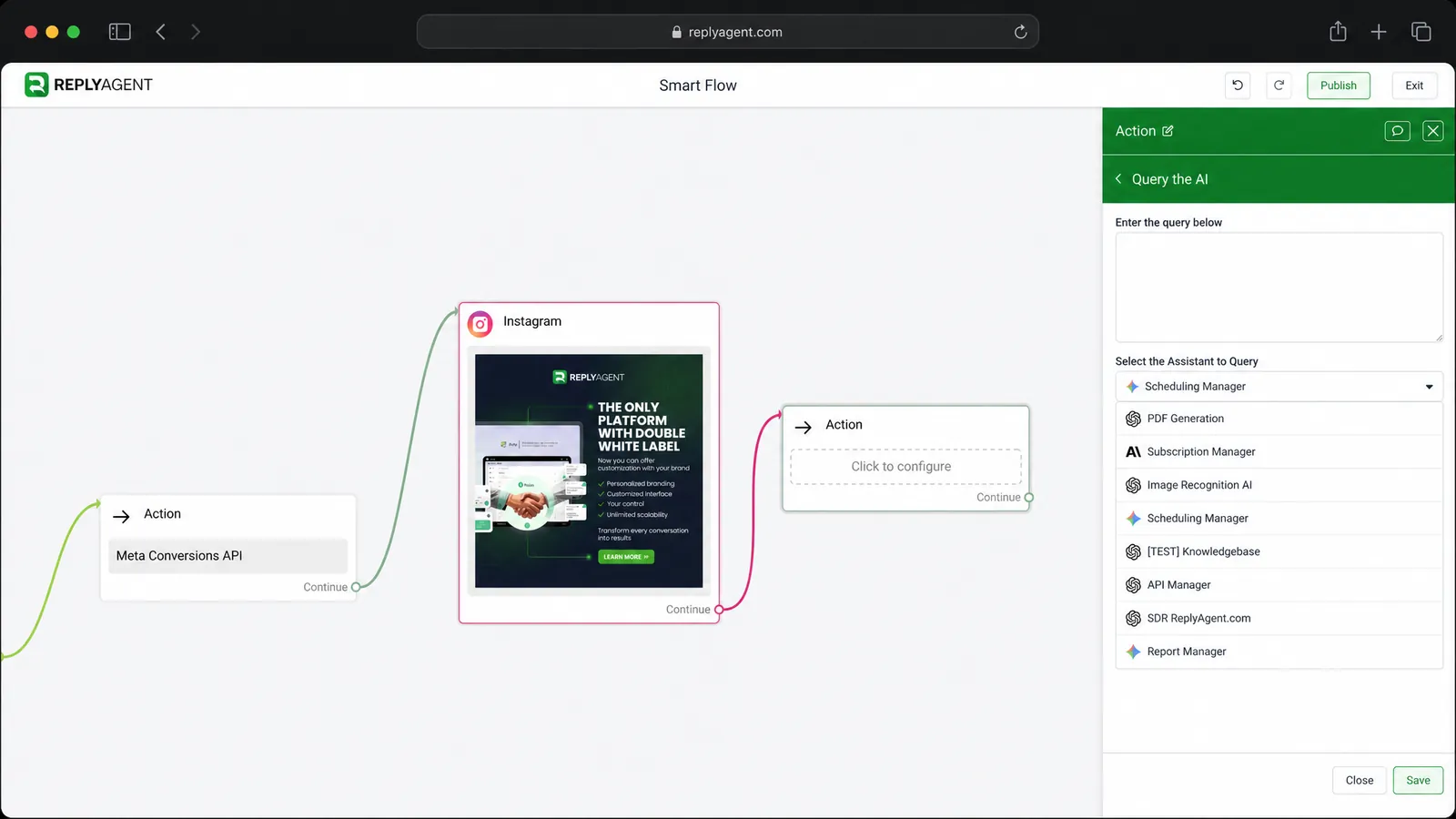Image resolution: width=1456 pixels, height=819 pixels.
Task: Click the unconfigured Action node arrow icon
Action: pos(803,427)
